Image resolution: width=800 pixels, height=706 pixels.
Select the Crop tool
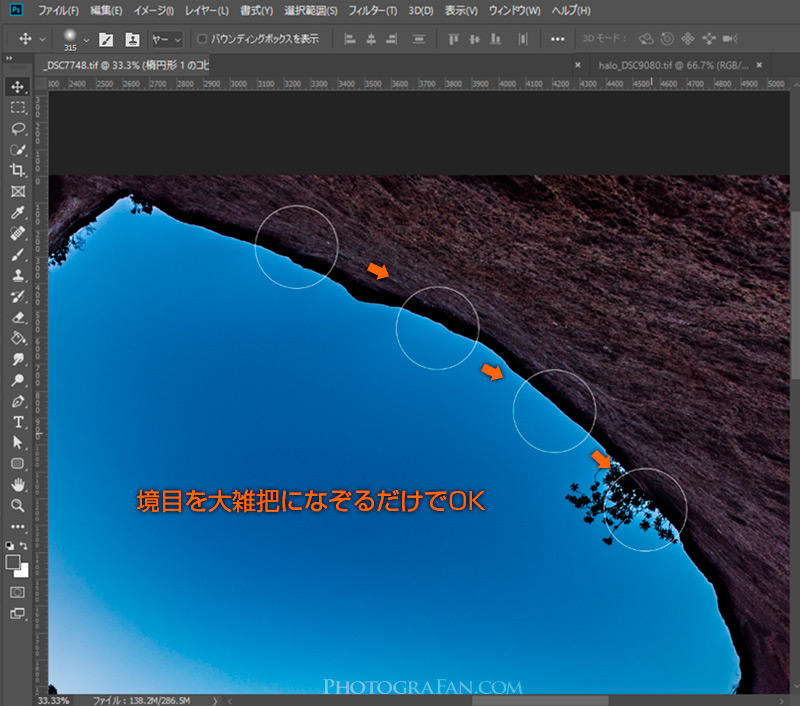18,170
